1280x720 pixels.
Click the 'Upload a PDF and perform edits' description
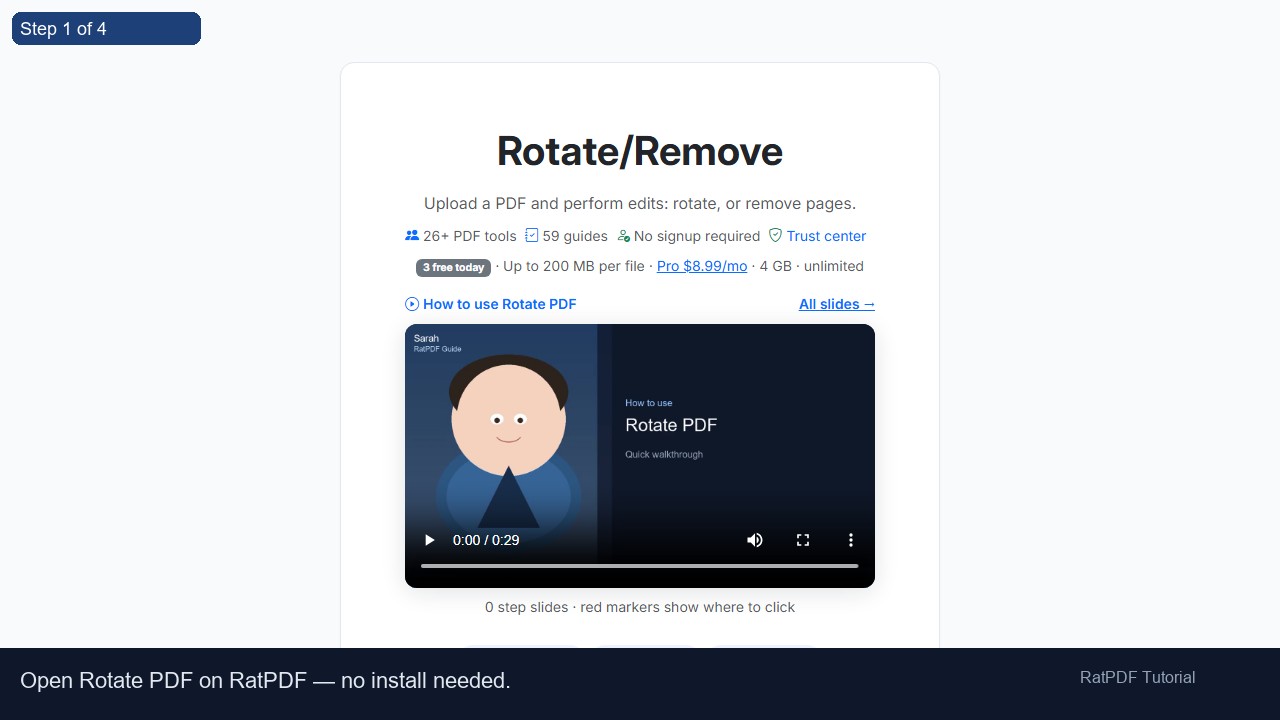coord(640,204)
